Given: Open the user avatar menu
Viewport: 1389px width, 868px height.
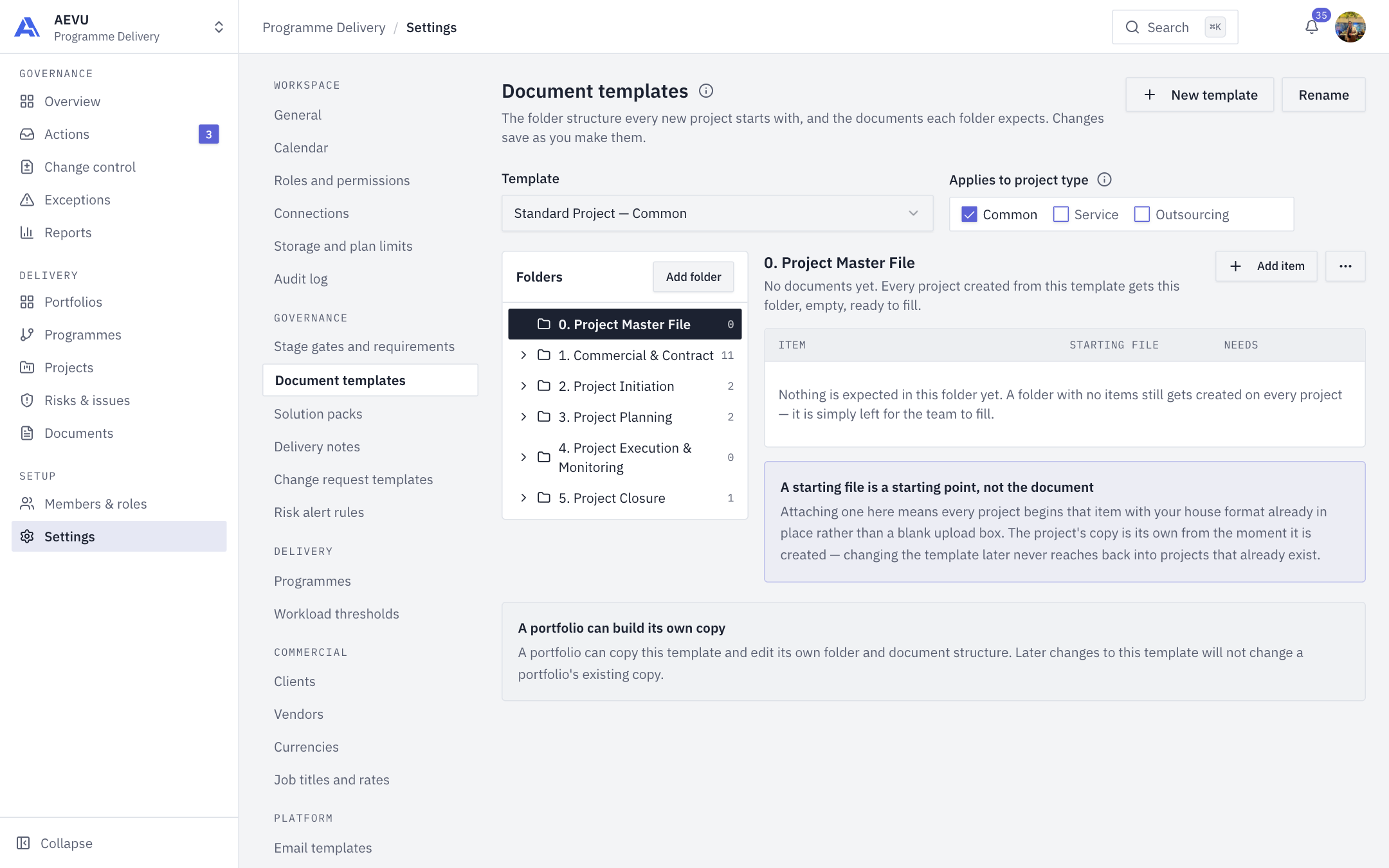Looking at the screenshot, I should [x=1350, y=28].
